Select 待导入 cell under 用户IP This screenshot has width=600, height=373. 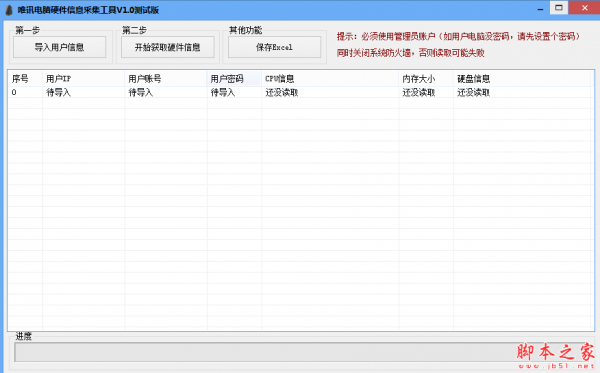pos(83,92)
